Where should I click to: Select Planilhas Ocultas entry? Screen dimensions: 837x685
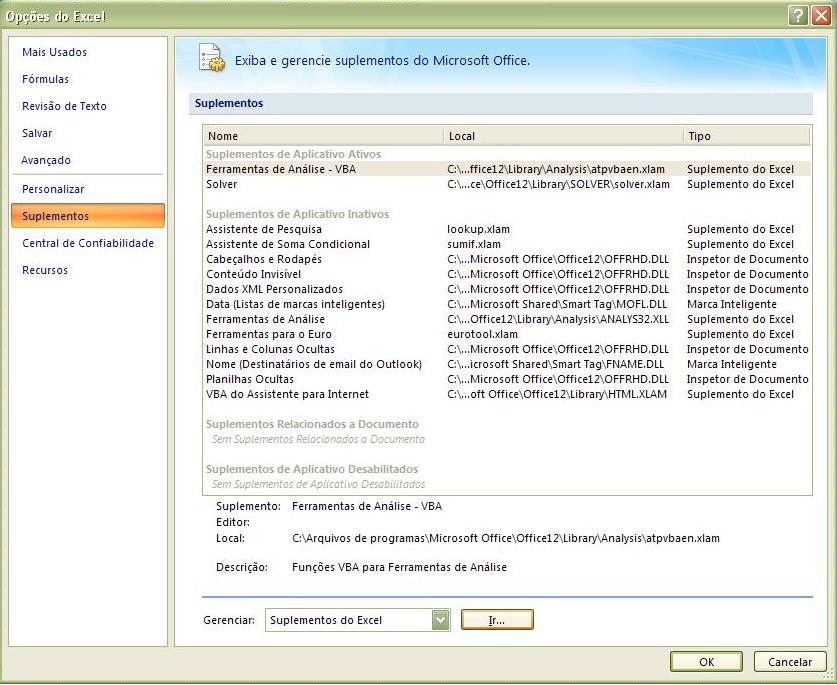[x=507, y=379]
